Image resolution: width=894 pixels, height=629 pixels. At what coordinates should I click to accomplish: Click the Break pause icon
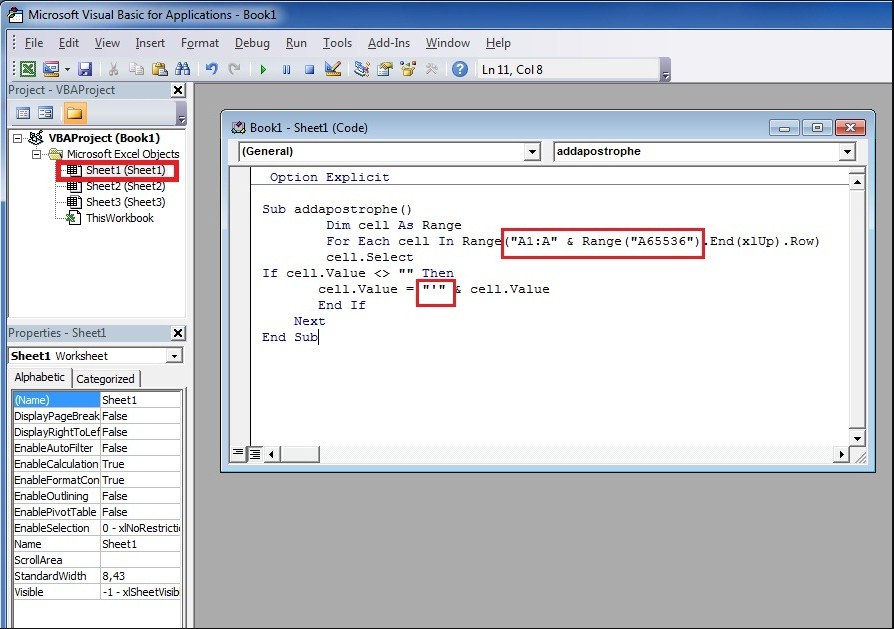(286, 69)
